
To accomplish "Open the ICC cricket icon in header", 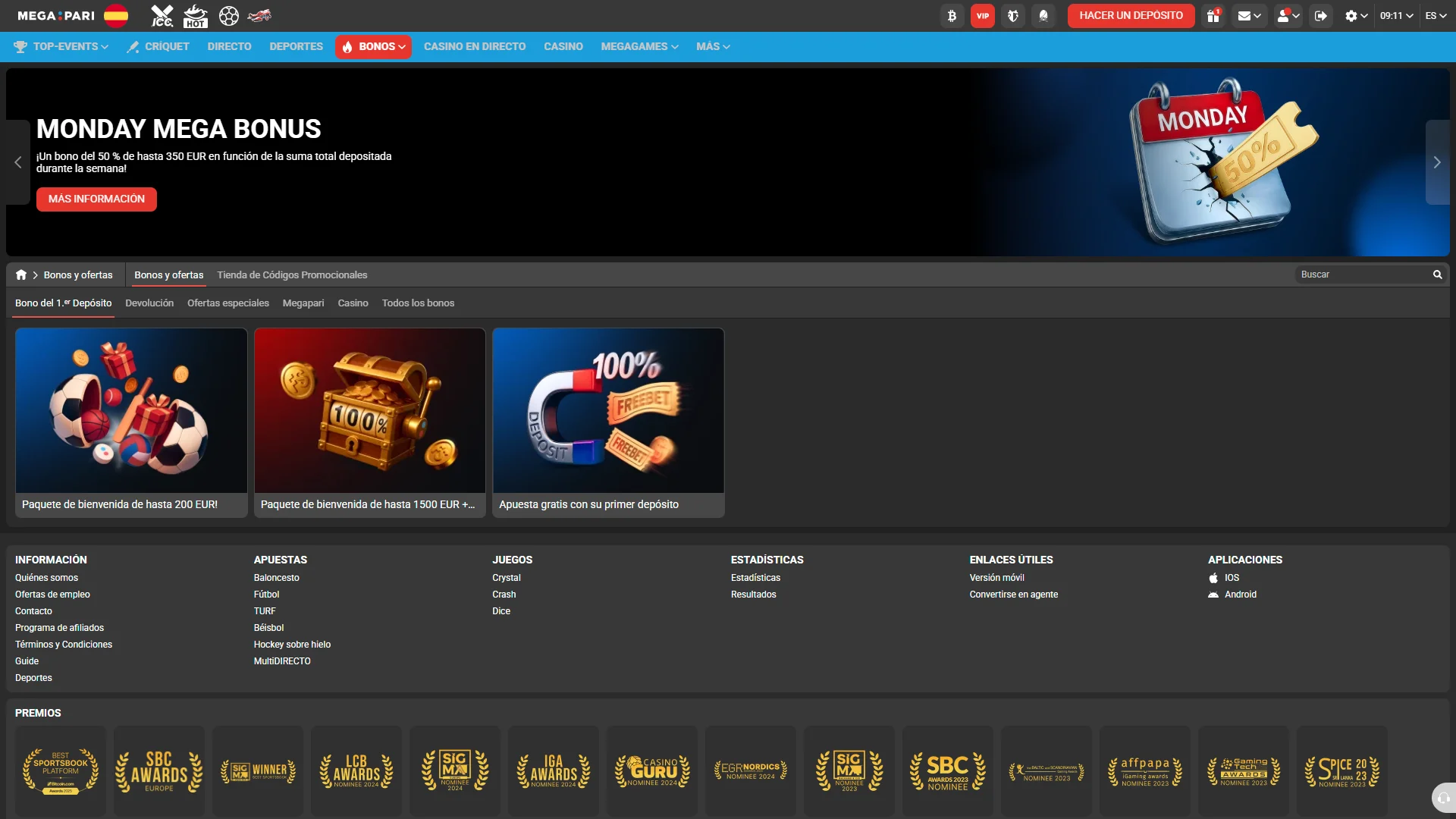I will point(162,16).
